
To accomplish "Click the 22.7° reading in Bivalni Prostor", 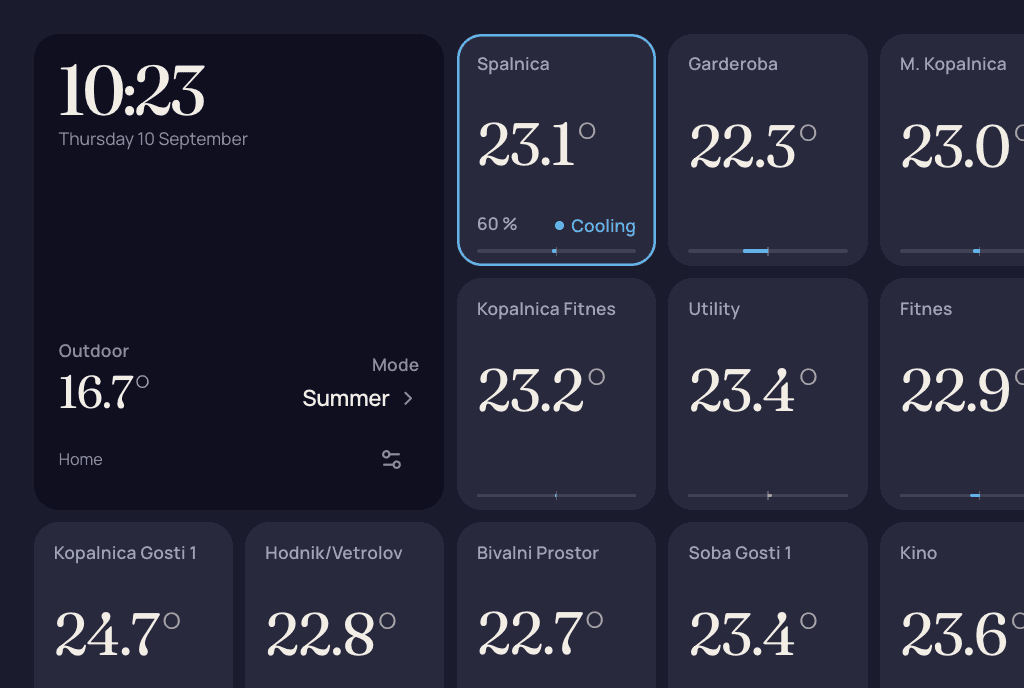I will click(x=540, y=634).
